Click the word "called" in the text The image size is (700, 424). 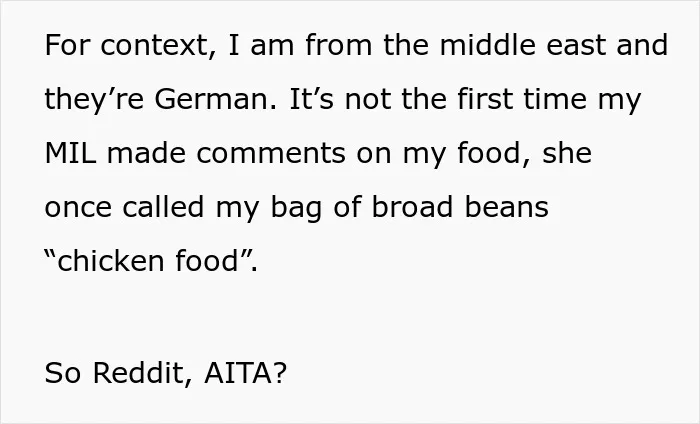tap(163, 207)
